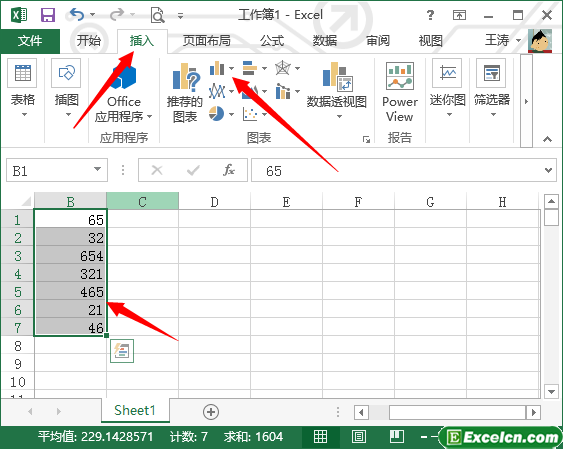Open 迷你图 sparklines group
This screenshot has width=563, height=449.
coord(447,88)
